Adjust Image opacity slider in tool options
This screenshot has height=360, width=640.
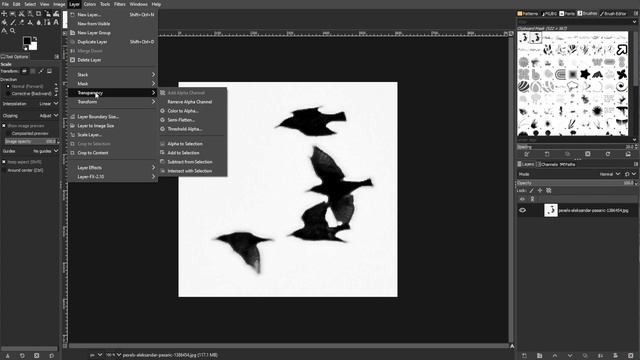[x=30, y=142]
